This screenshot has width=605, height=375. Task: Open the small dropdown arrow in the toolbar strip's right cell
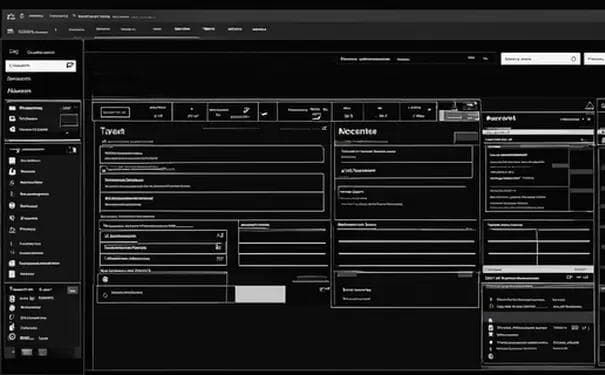coord(429,110)
